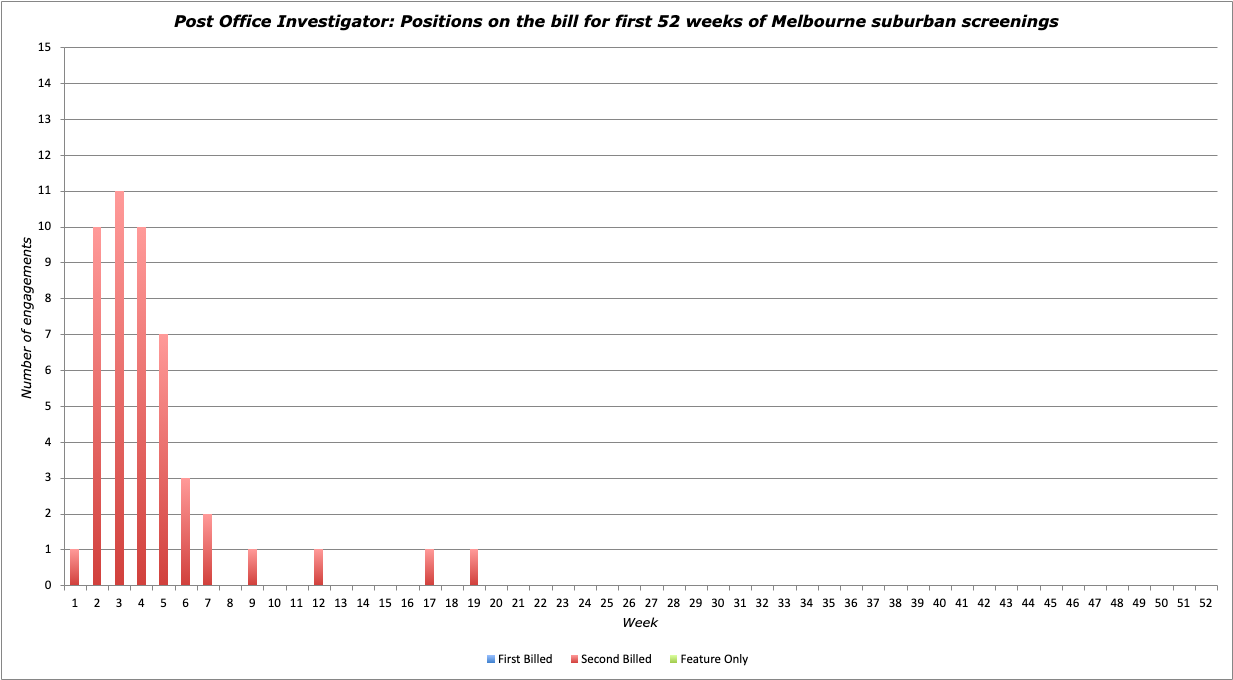Select the week 2 bar
1233x680 pixels.
click(x=97, y=406)
